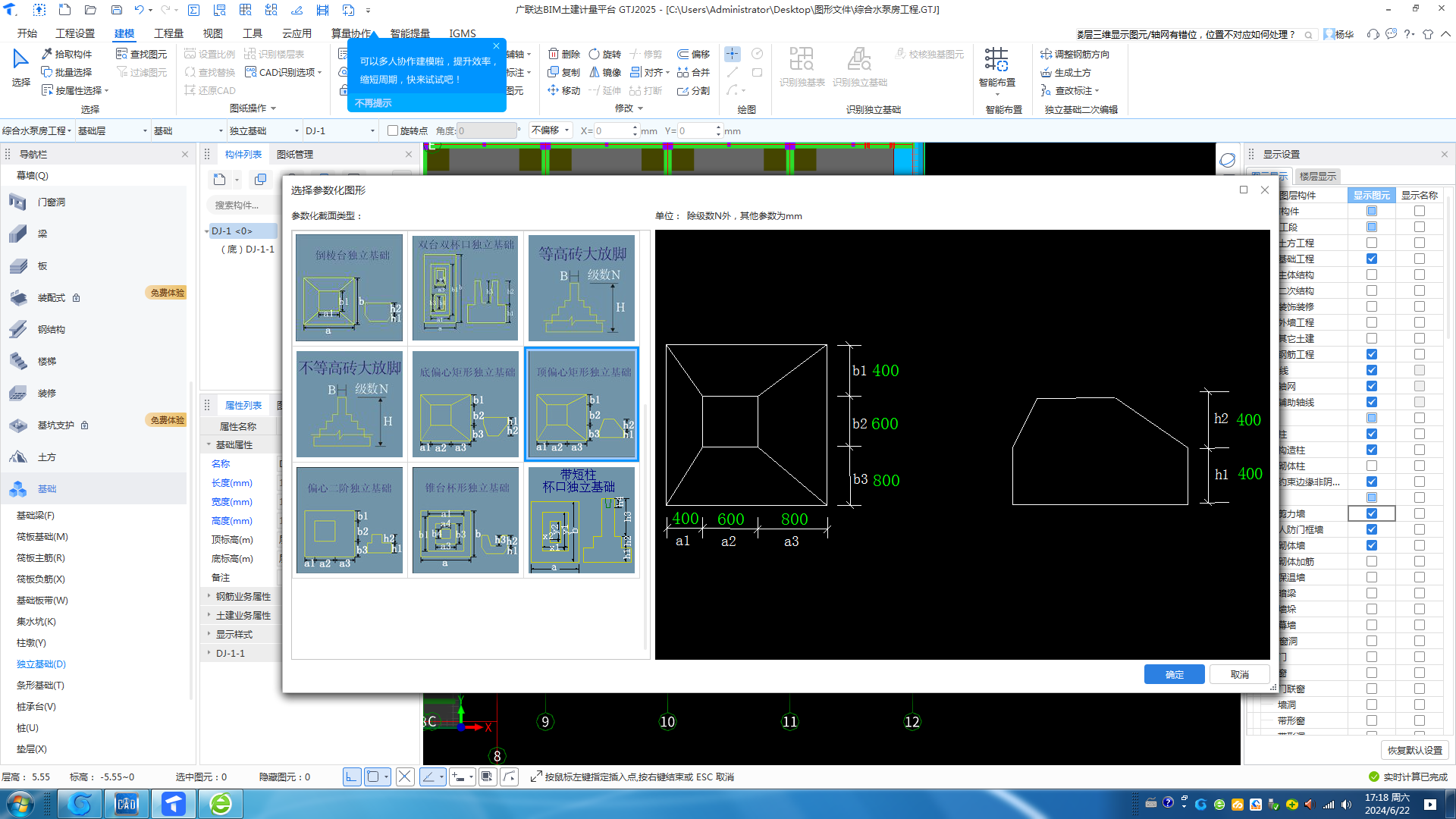Toggle 显示图元 checkbox for 剪力墙
Viewport: 1456px width, 819px height.
[1372, 513]
